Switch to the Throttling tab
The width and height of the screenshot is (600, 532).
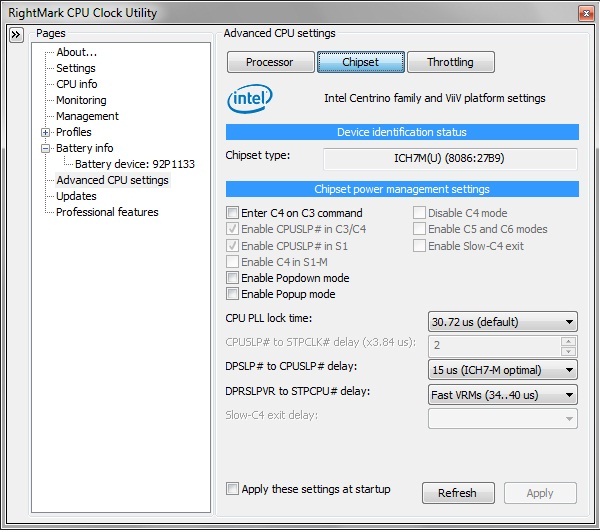tap(451, 62)
